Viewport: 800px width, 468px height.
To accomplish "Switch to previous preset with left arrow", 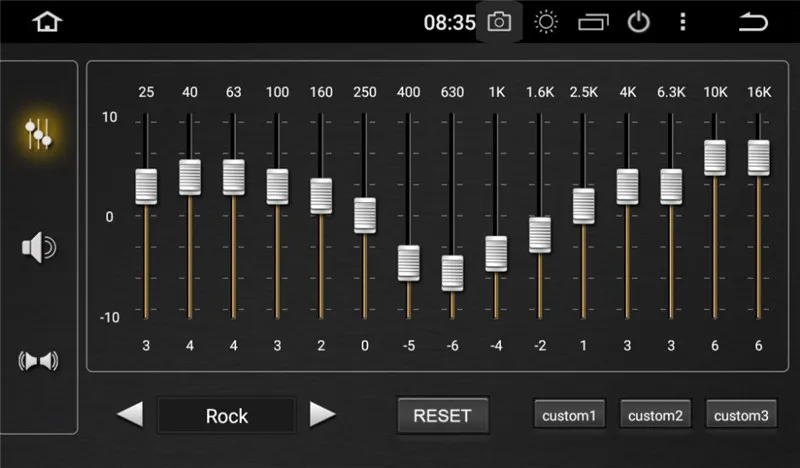I will pyautogui.click(x=130, y=414).
